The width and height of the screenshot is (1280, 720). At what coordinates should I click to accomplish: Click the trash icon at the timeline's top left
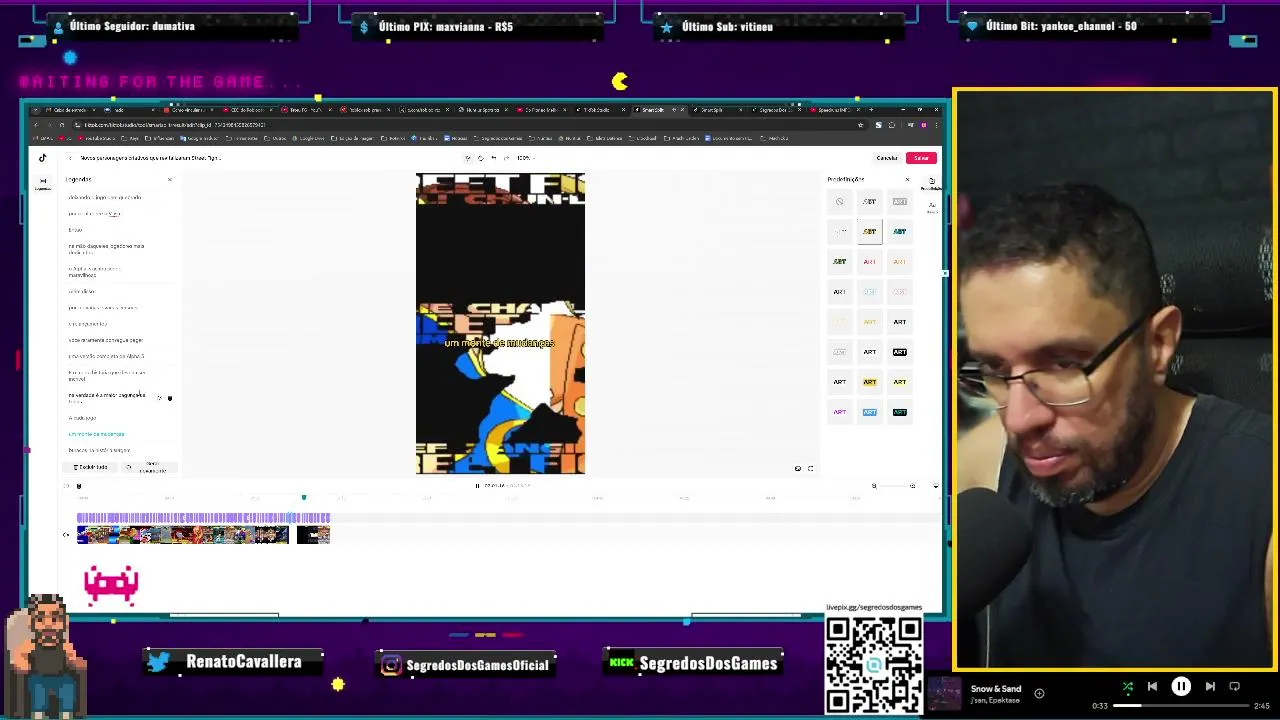(x=79, y=486)
